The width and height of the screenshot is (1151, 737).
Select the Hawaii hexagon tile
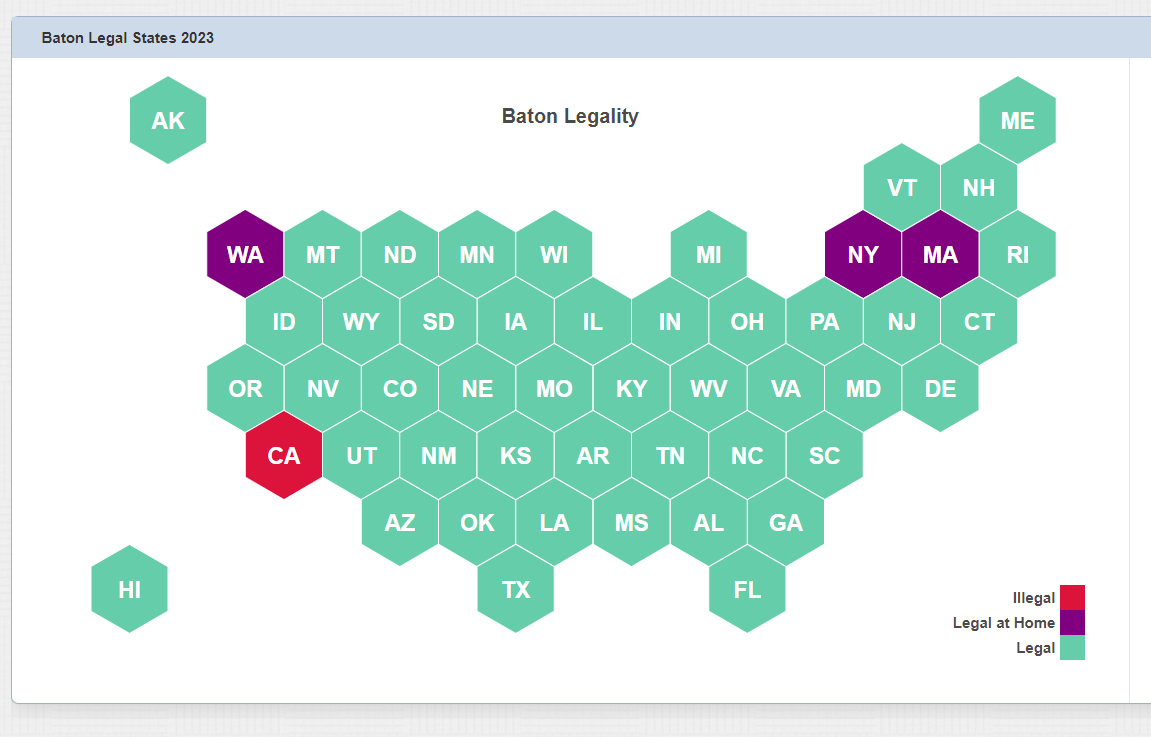(129, 589)
